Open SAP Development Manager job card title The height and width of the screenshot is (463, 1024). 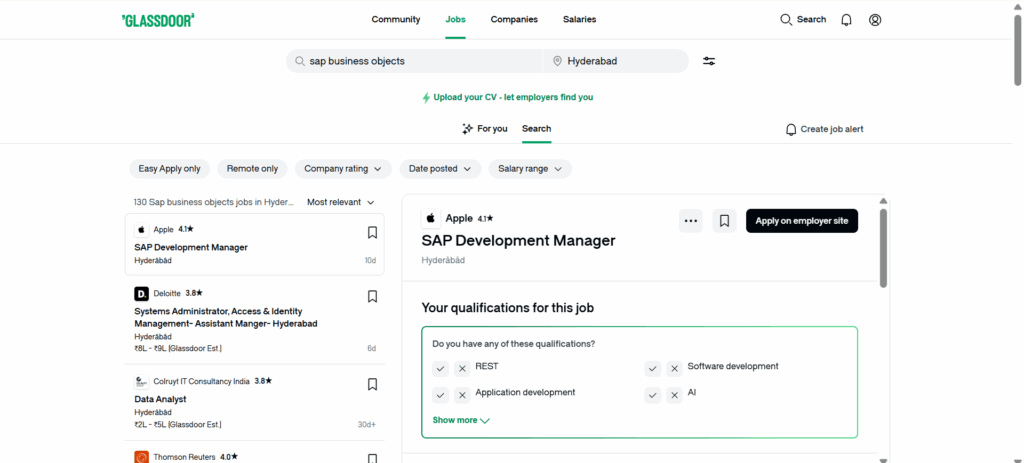[191, 247]
